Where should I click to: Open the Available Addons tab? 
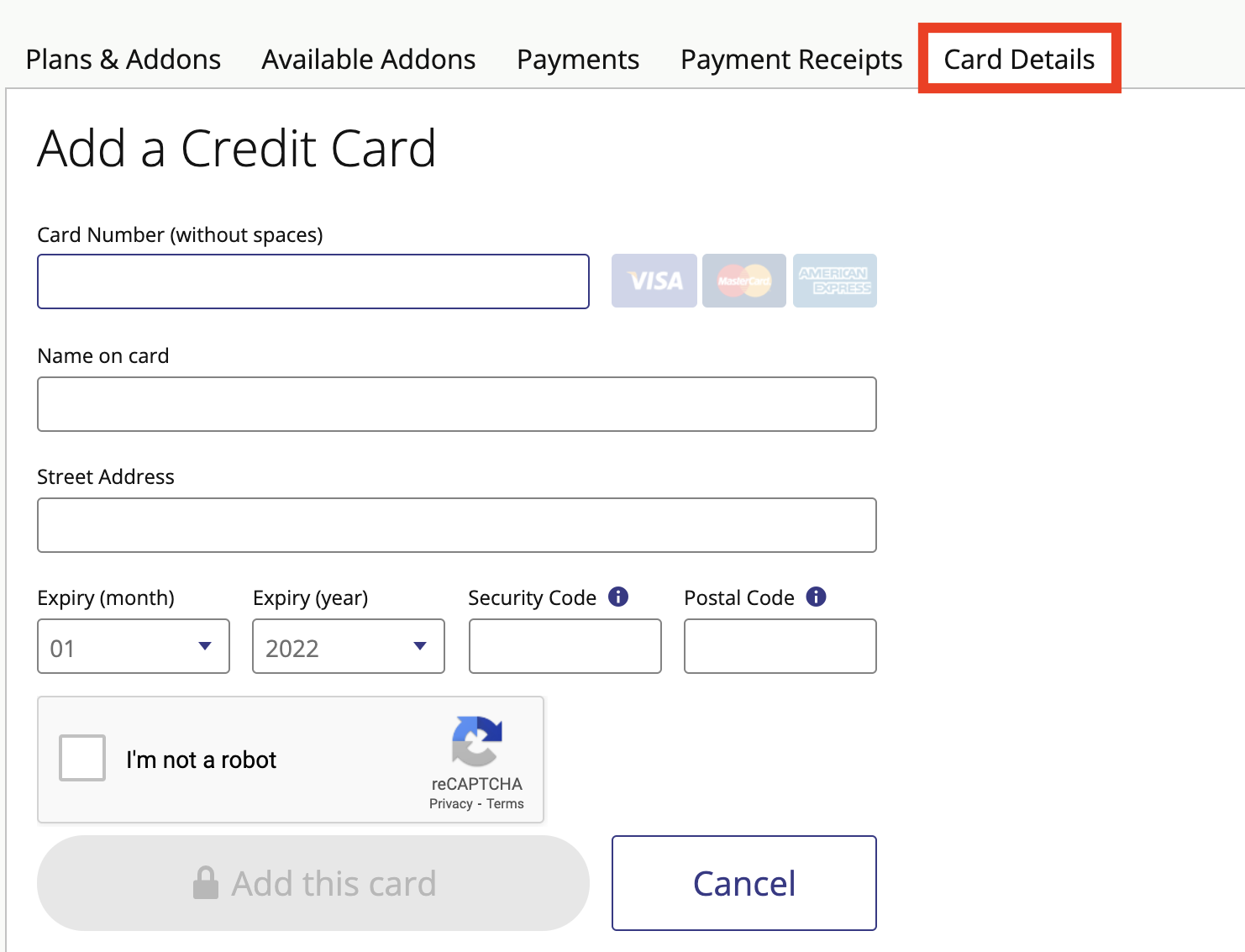click(x=369, y=60)
